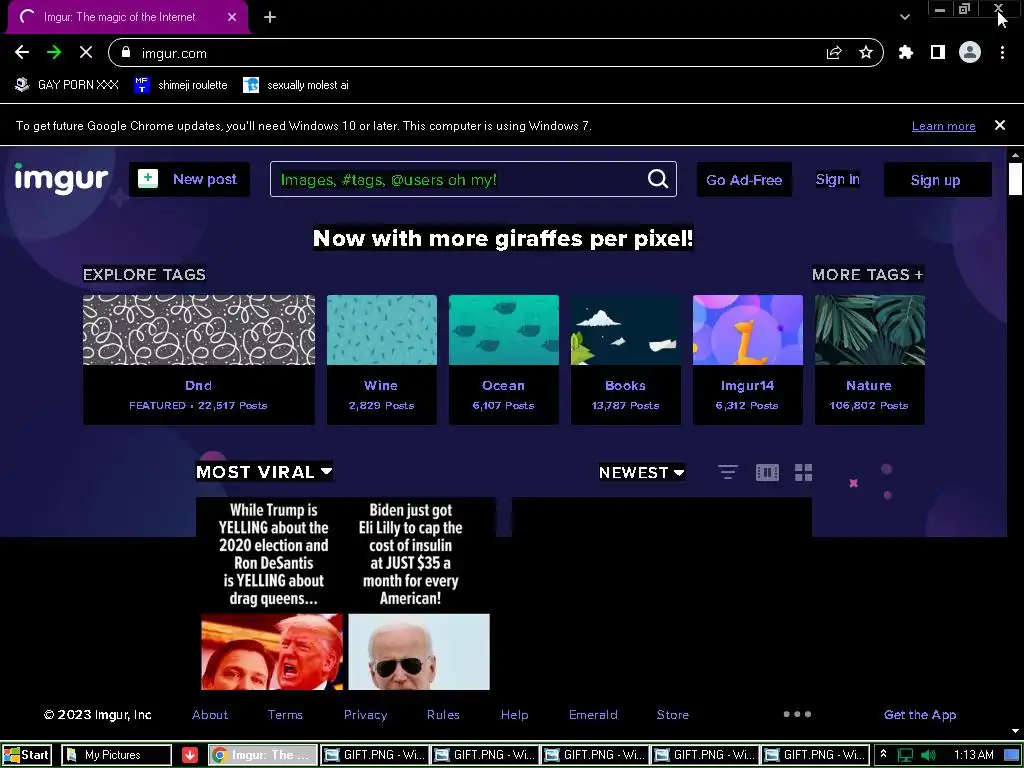This screenshot has height=768, width=1024.
Task: Click the imgur logo
Action: point(61,178)
